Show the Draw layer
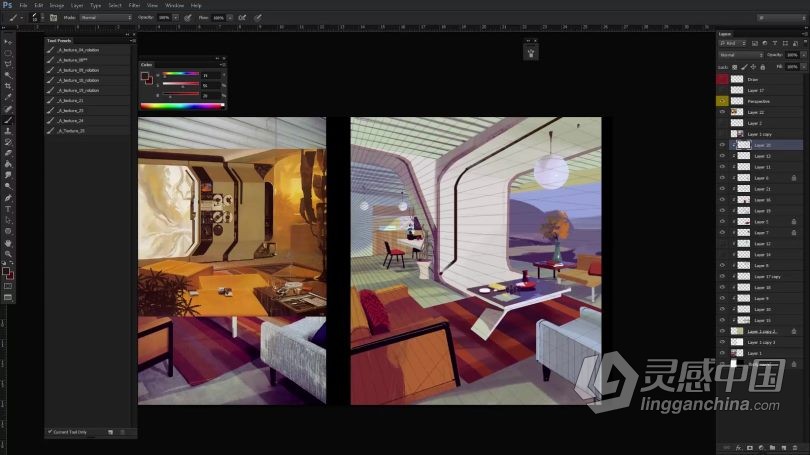 coord(722,79)
